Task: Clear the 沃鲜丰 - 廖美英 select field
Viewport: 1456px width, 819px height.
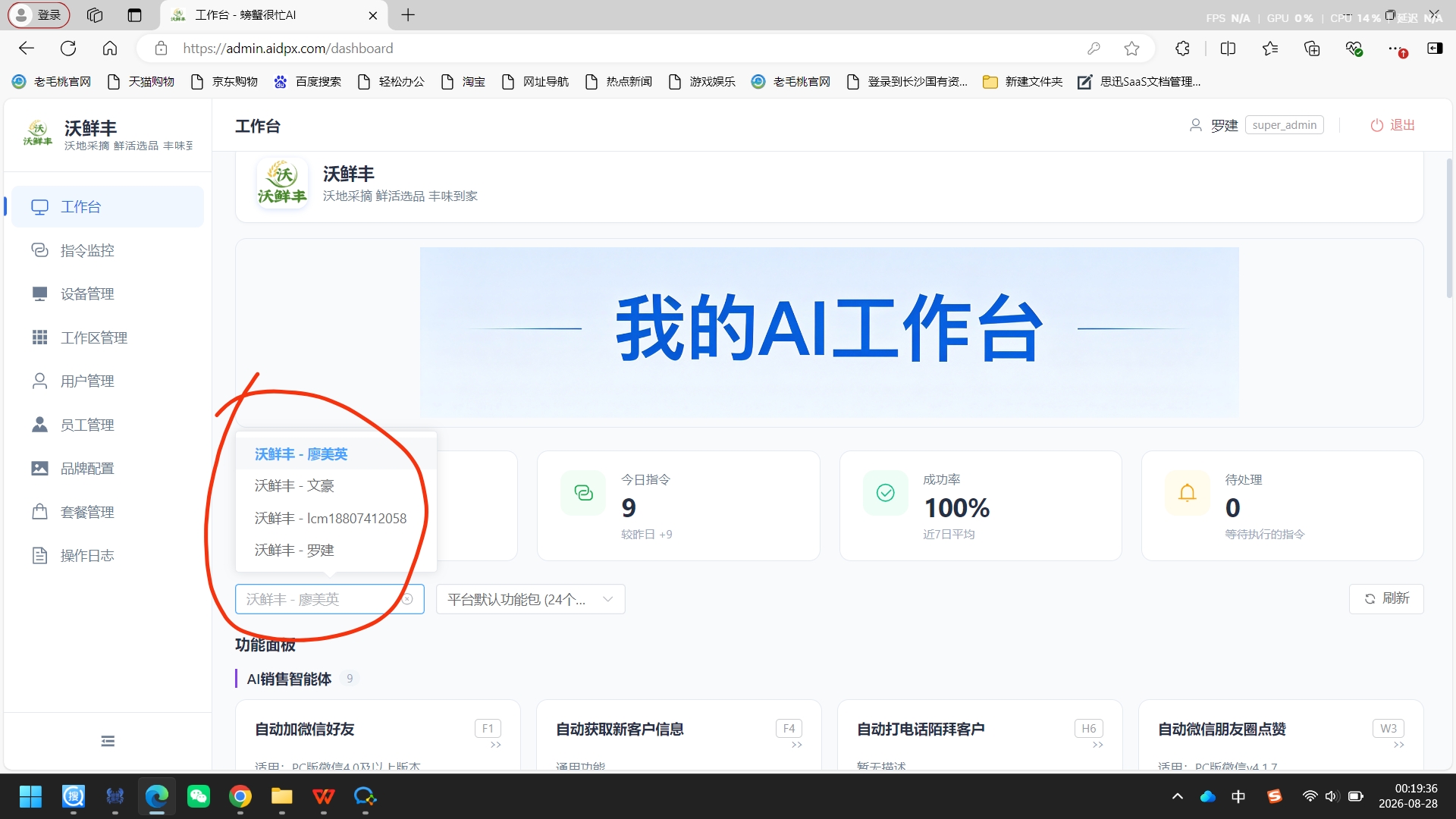Action: 407,599
